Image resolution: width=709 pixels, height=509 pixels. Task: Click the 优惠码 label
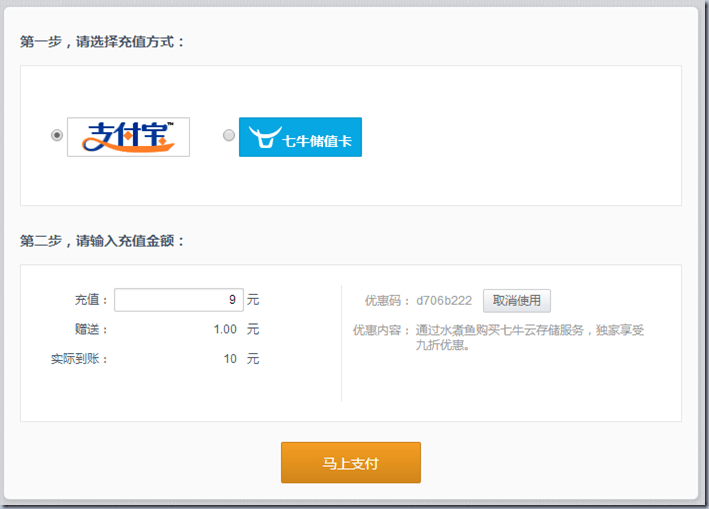[387, 301]
